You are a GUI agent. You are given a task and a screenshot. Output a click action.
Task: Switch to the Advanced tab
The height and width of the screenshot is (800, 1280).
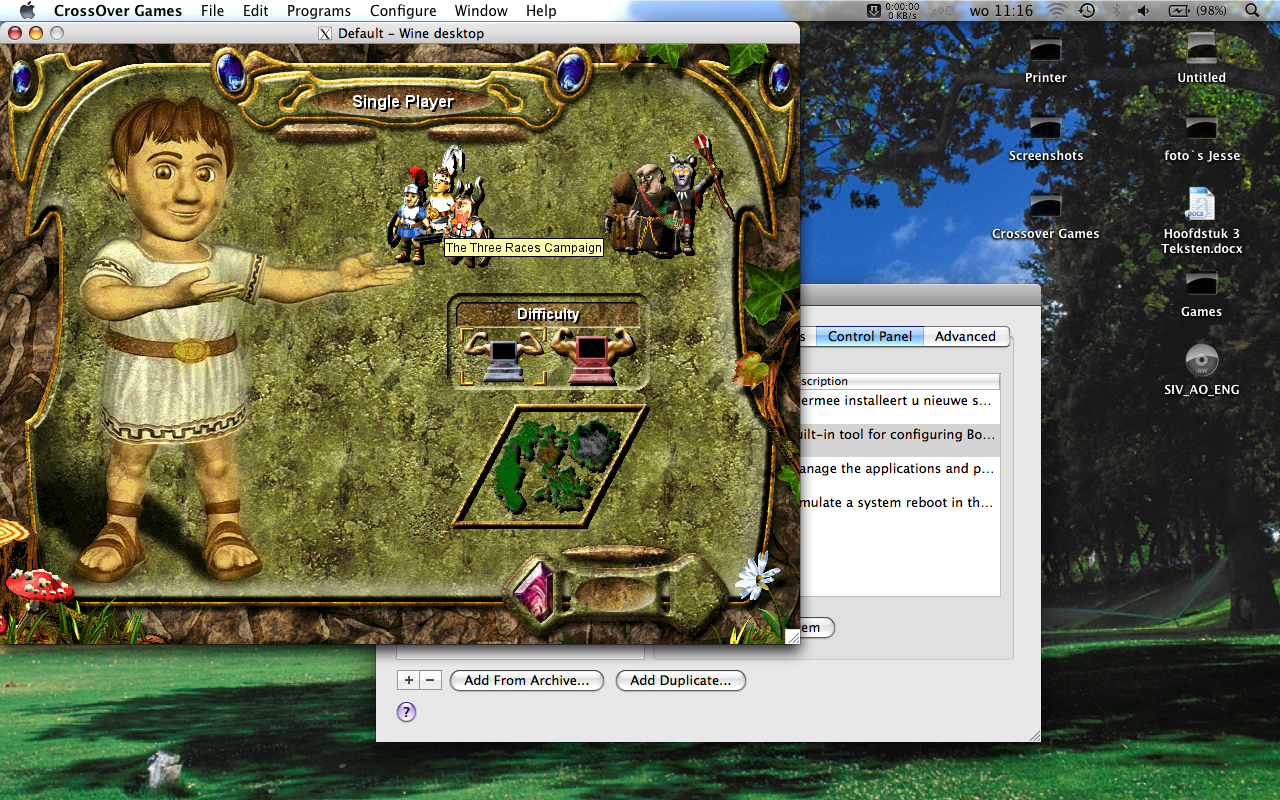tap(965, 336)
